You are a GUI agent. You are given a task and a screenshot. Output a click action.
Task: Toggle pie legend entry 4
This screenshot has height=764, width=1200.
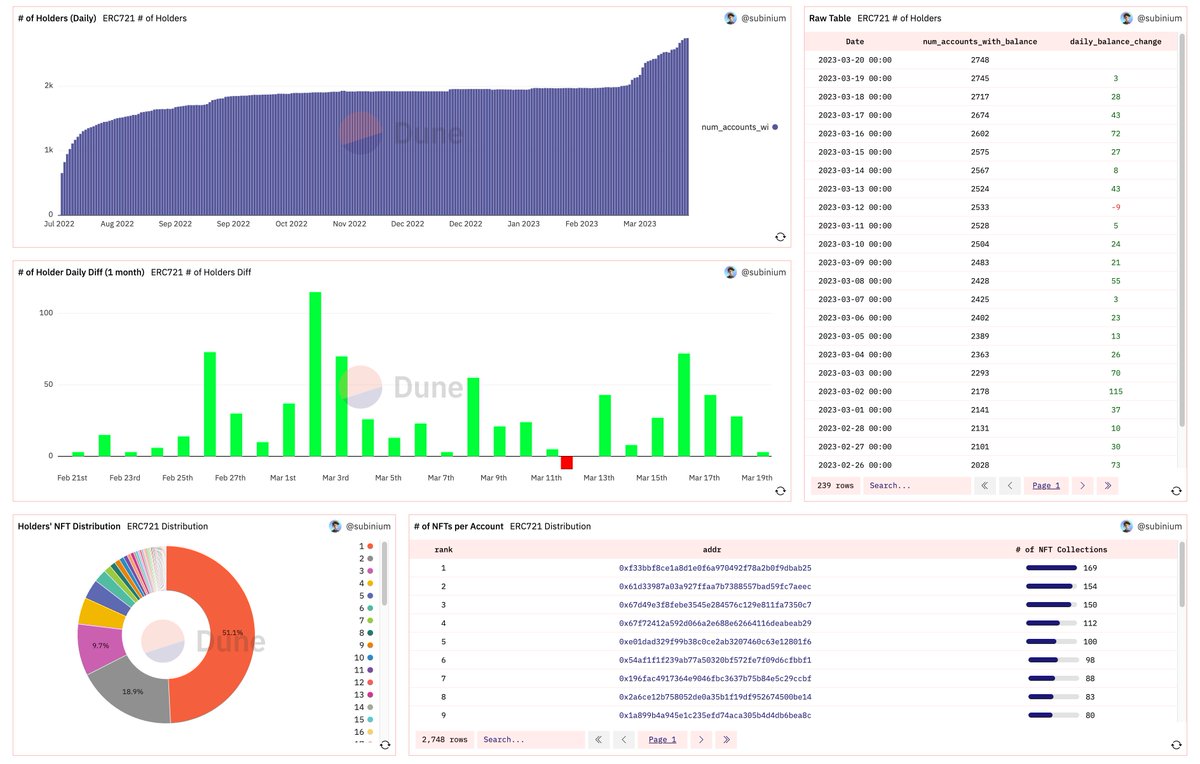[364, 583]
